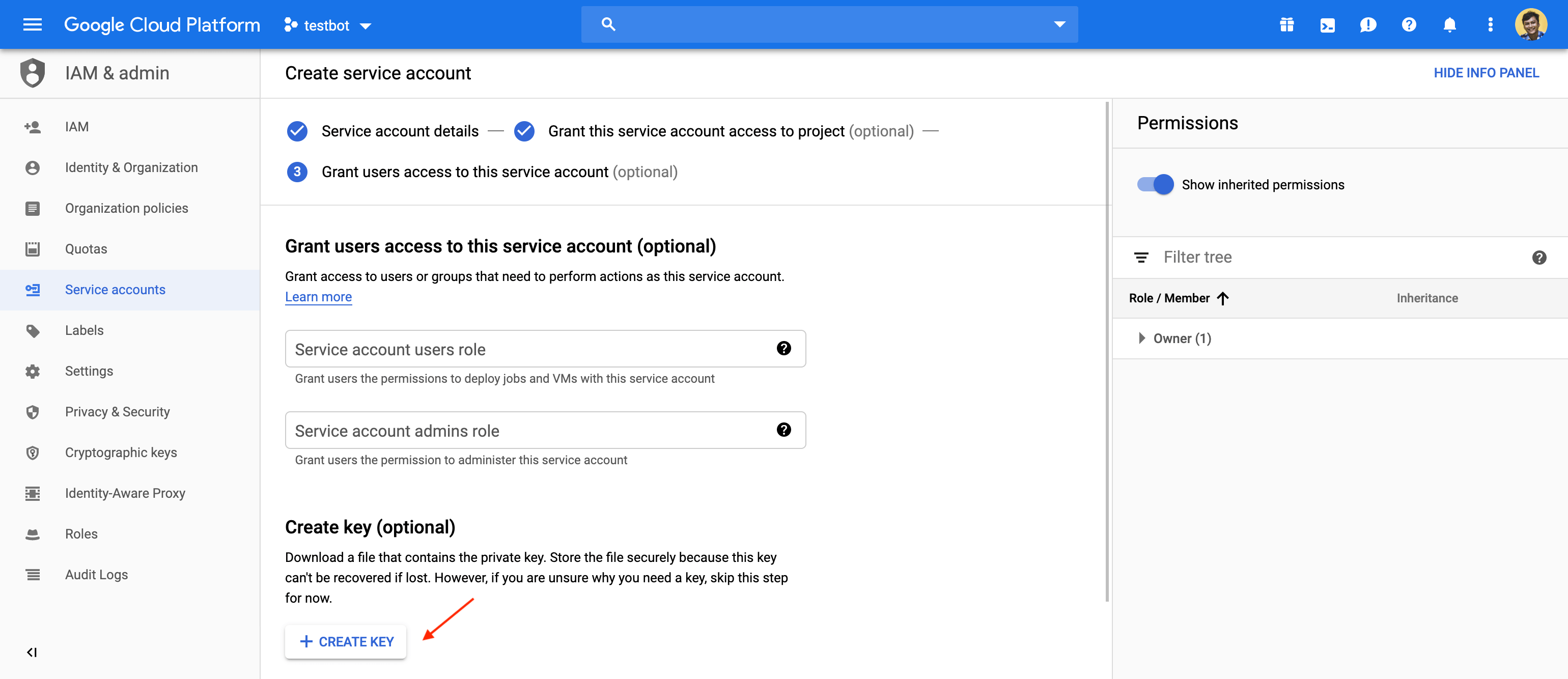
Task: Send feedback via the speech bubble icon
Action: tap(1368, 24)
